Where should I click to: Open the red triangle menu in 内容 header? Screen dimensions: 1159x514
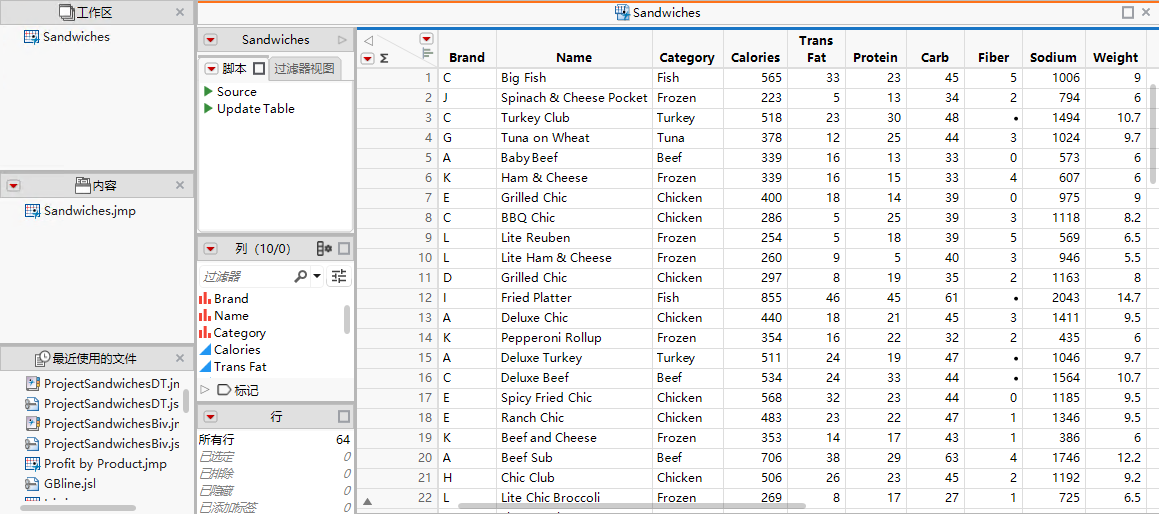point(13,186)
